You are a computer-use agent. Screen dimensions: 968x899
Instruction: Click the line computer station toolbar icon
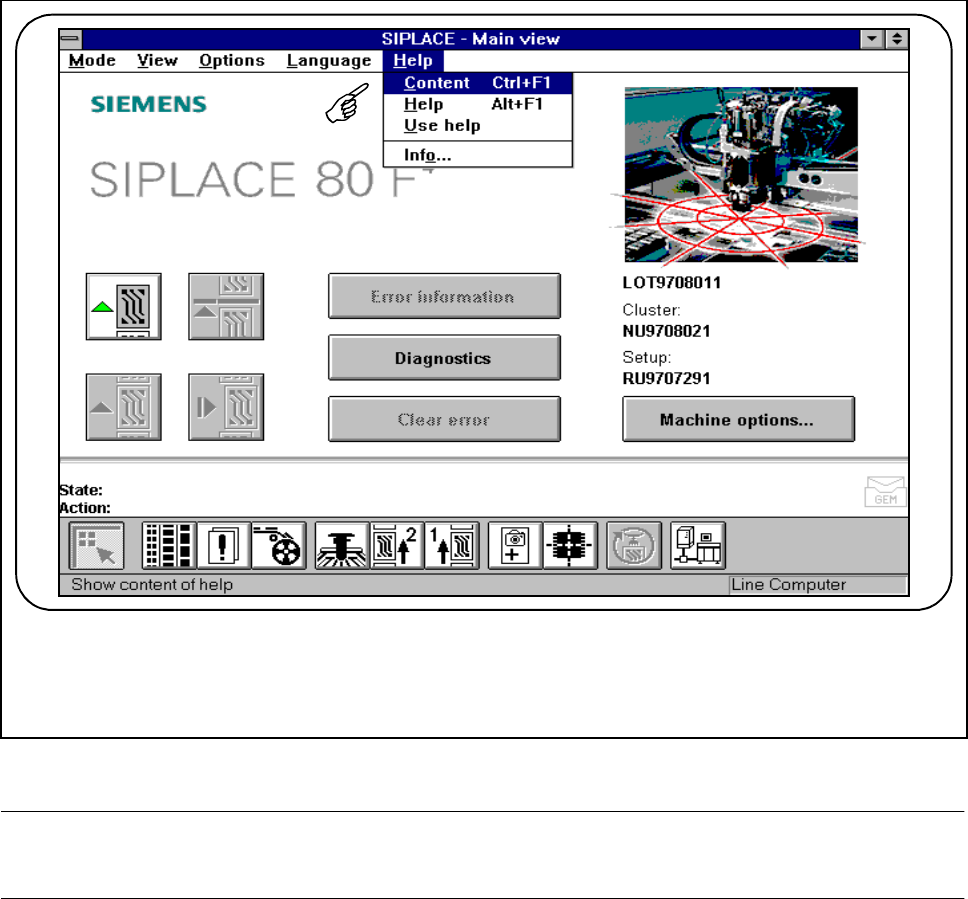(698, 546)
